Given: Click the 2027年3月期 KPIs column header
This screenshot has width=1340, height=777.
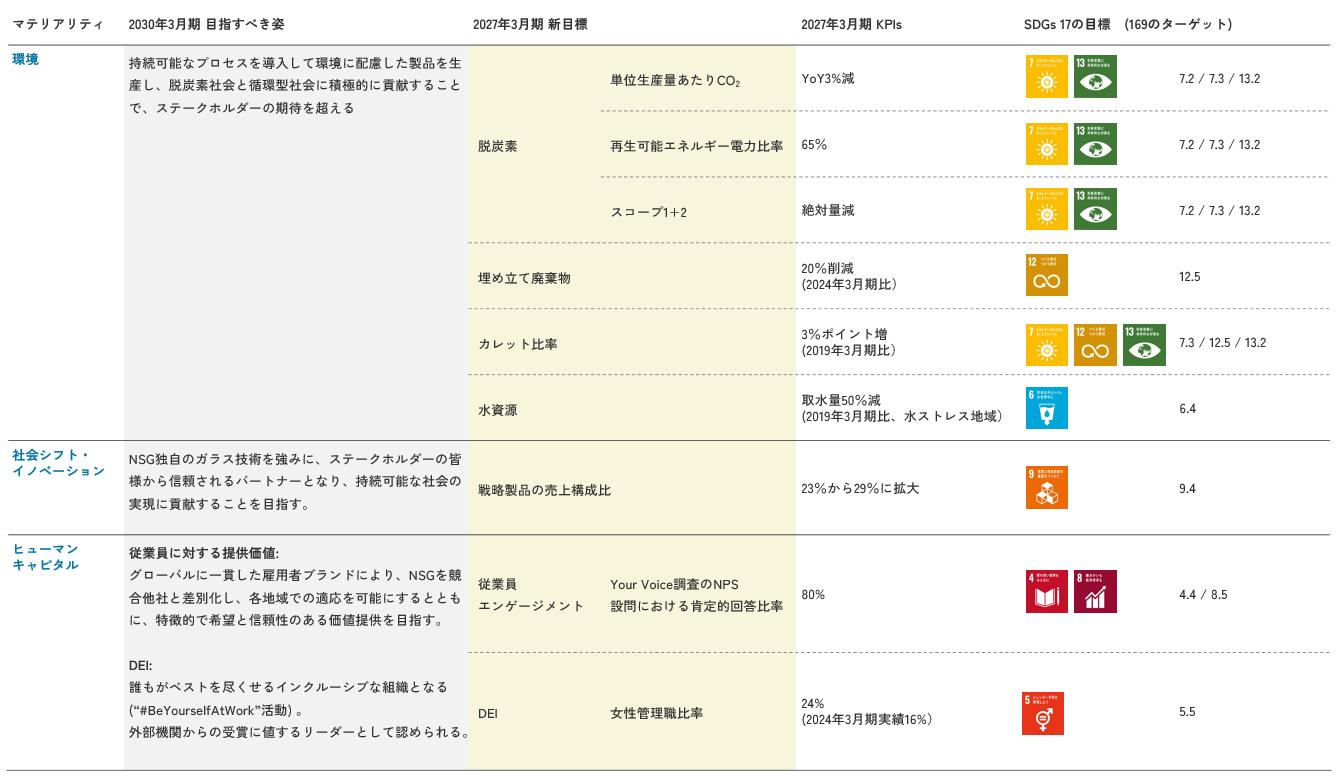Looking at the screenshot, I should click(851, 24).
